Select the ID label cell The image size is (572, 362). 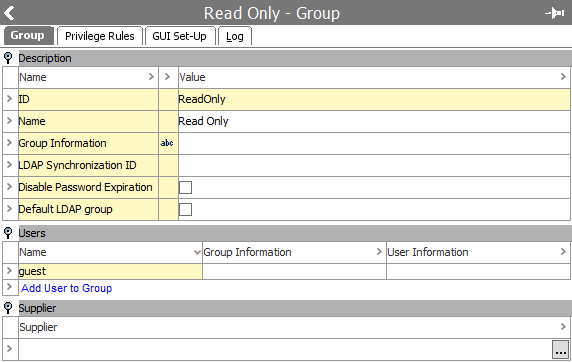[x=88, y=99]
